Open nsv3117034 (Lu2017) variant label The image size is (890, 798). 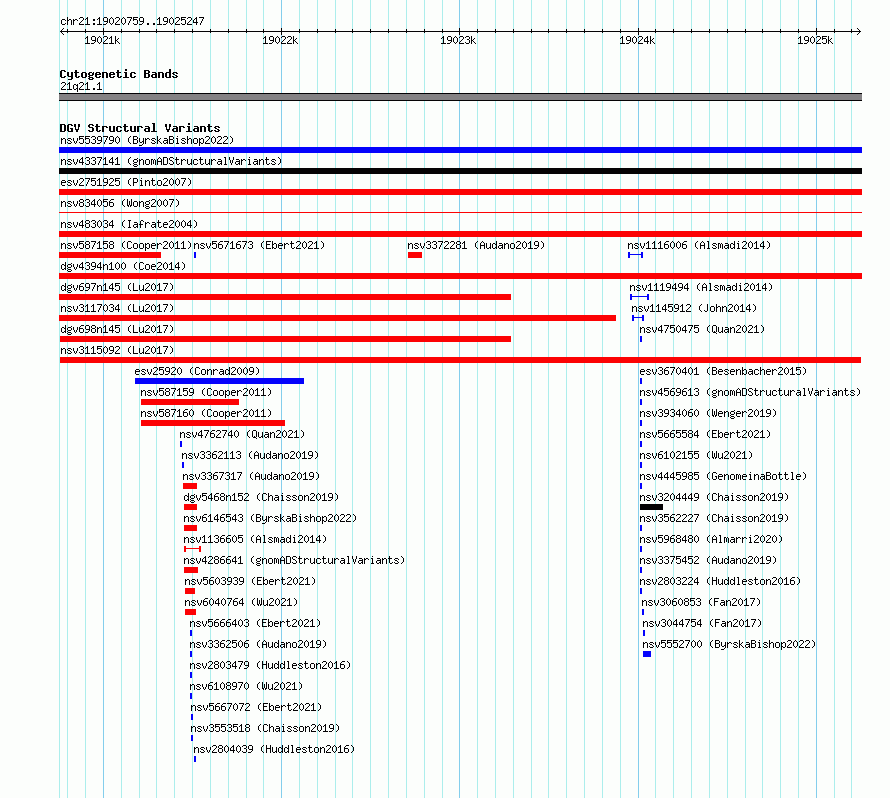(117, 308)
